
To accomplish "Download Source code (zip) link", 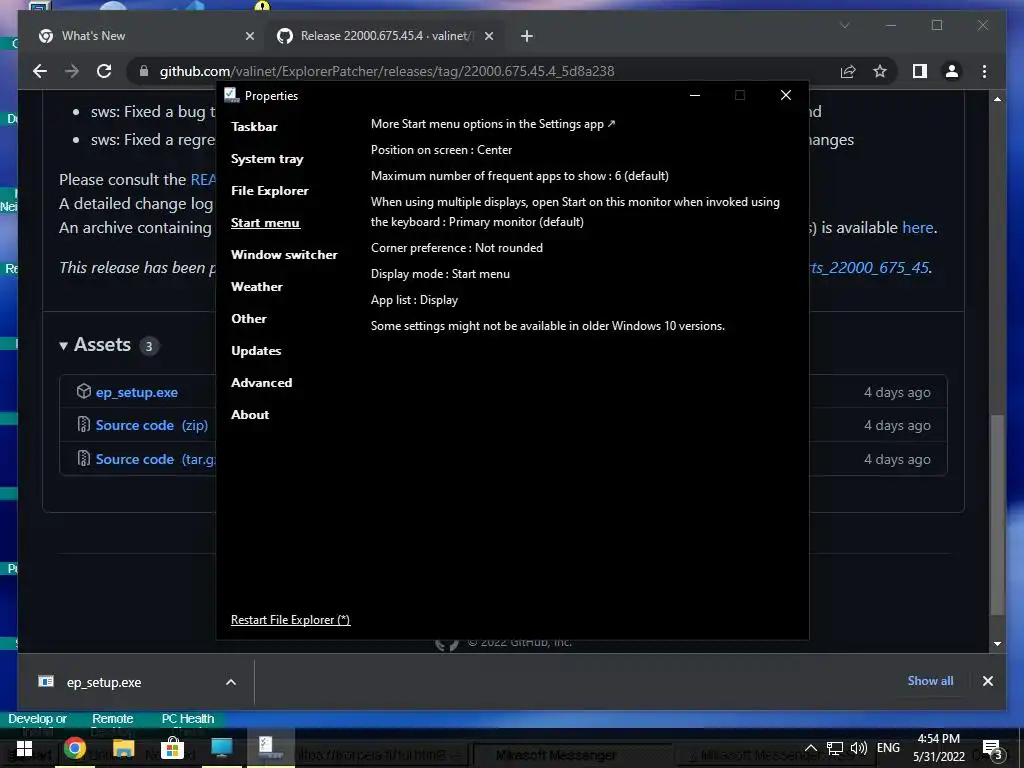I will (x=152, y=425).
